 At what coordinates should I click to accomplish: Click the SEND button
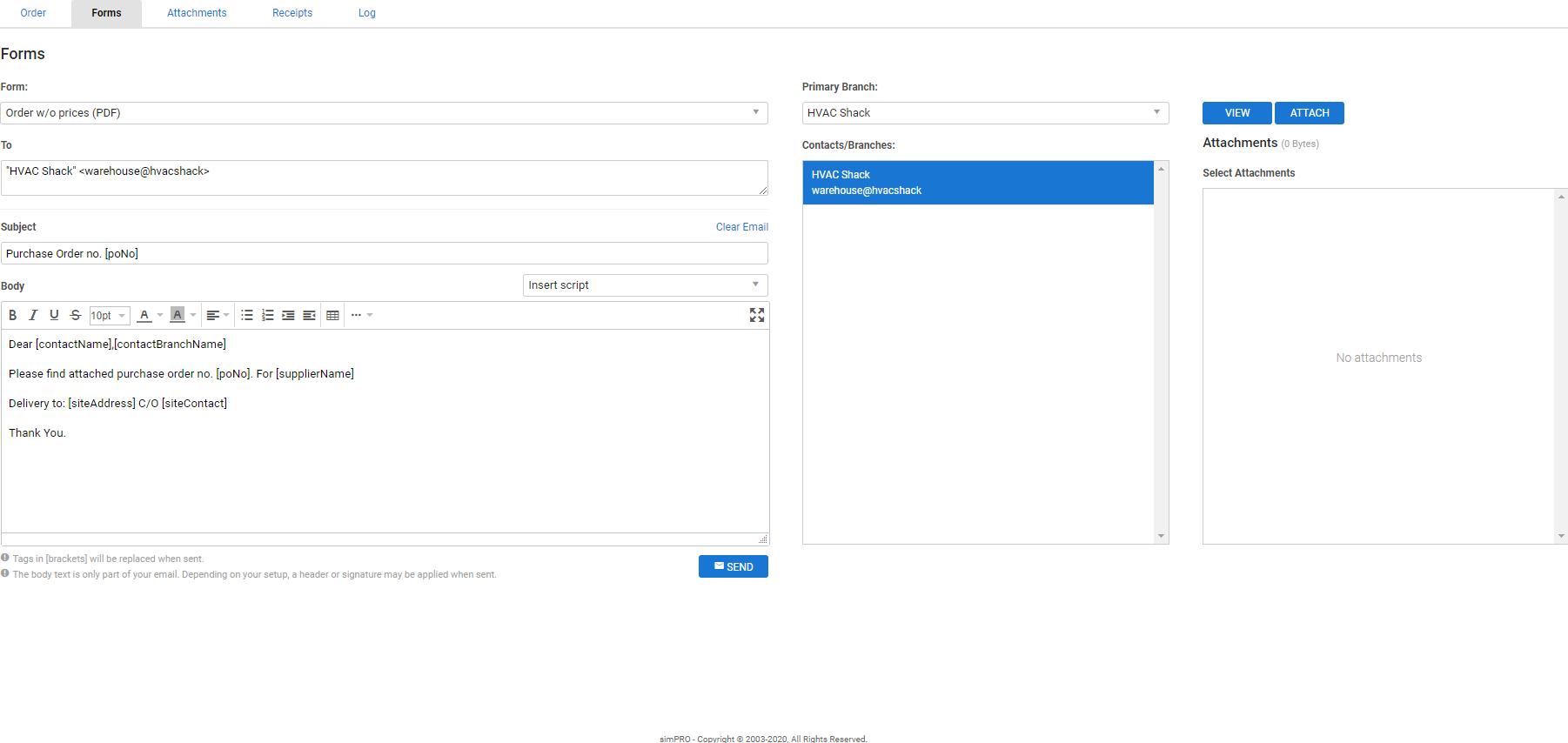[x=734, y=566]
